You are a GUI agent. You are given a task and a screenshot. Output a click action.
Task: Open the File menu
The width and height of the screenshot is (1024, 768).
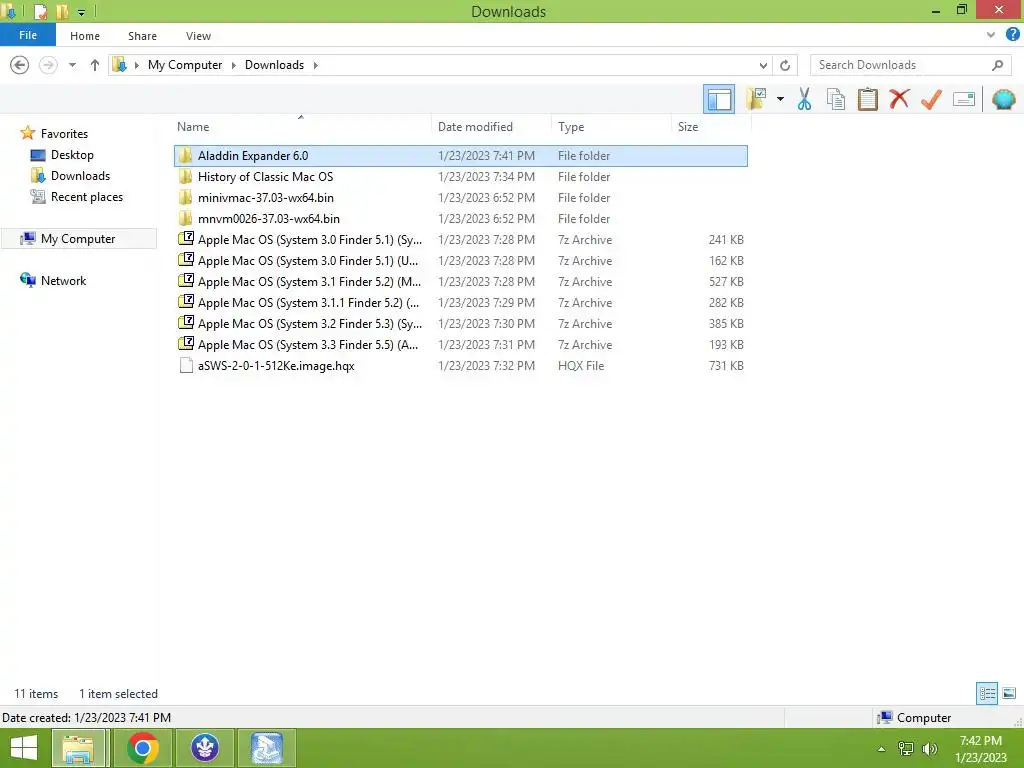(28, 35)
